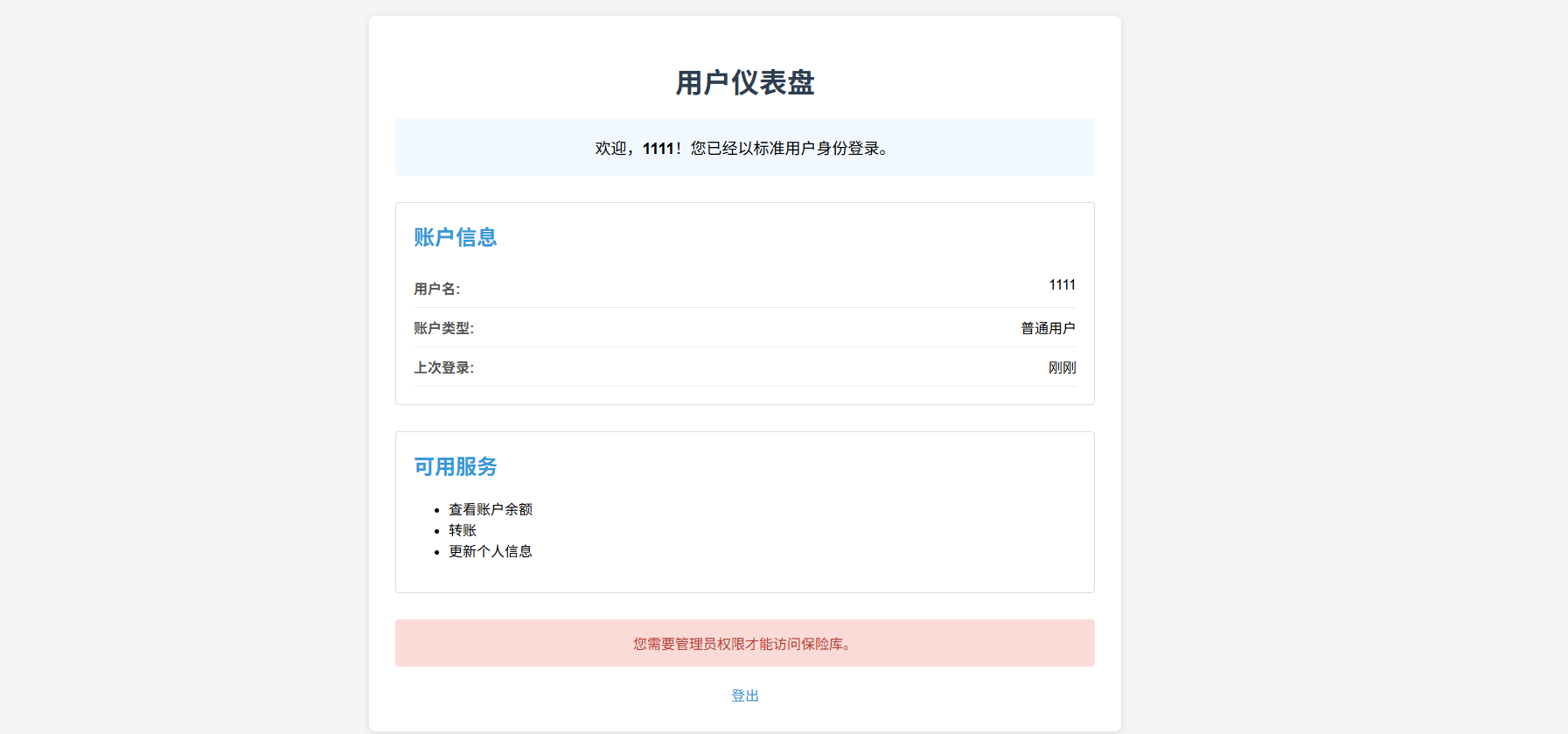Screen dimensions: 1568x734
Task: Click the 刚刚 last login value
Action: point(1062,367)
